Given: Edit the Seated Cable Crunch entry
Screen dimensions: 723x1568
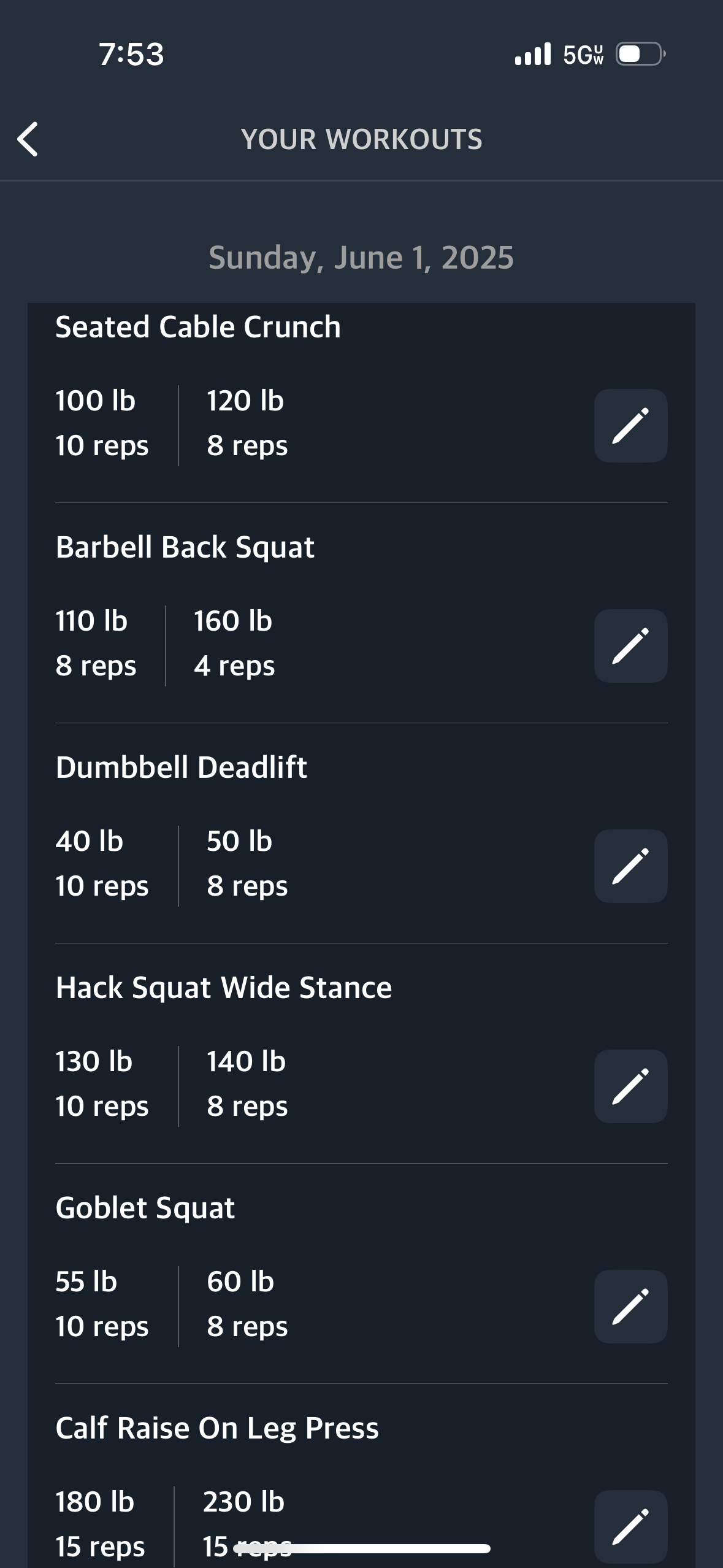Looking at the screenshot, I should pos(630,426).
